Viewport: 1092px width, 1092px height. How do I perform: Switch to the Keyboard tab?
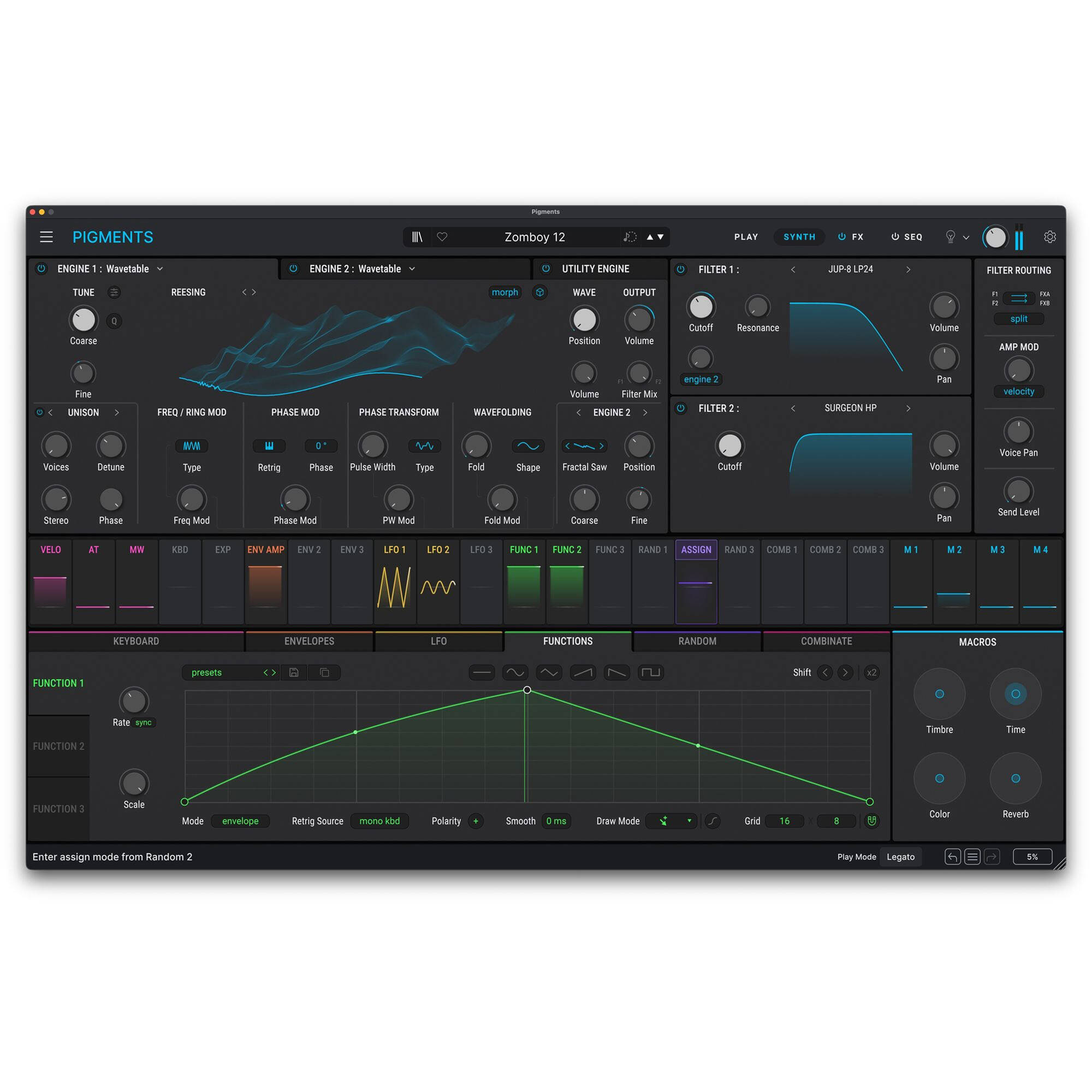click(136, 641)
